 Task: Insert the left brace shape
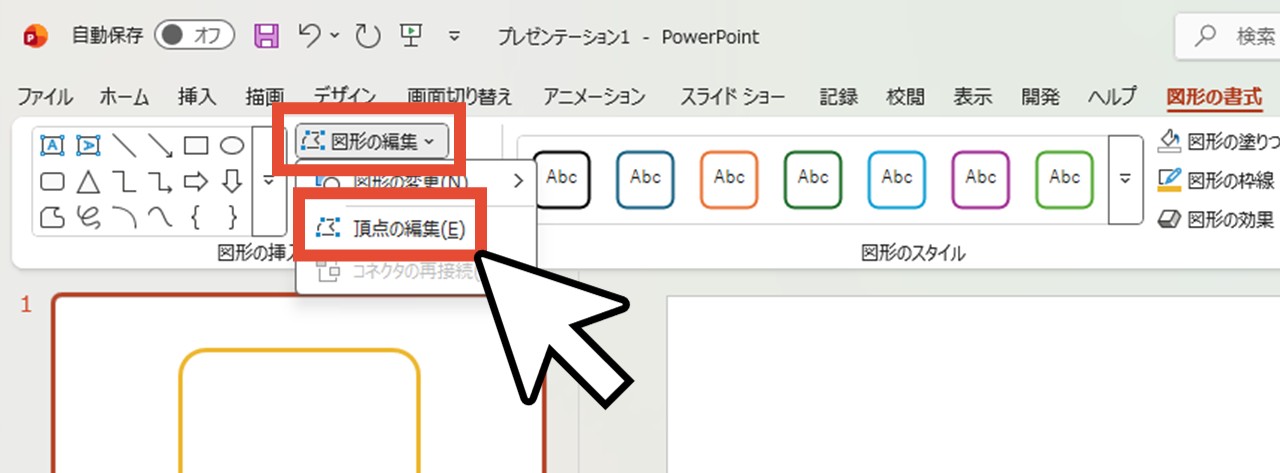click(196, 216)
